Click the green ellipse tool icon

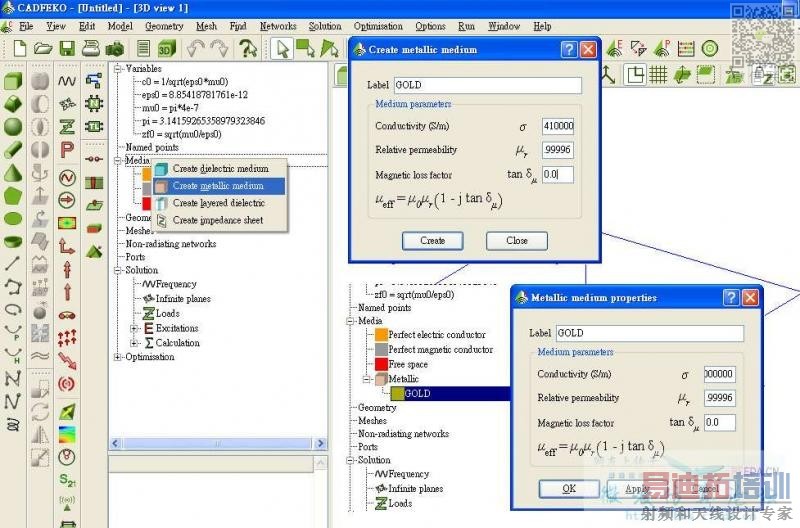(x=13, y=218)
